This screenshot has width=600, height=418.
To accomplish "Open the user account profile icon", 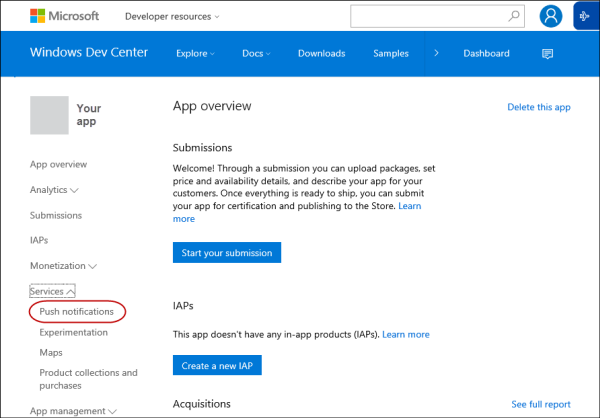I will coord(550,16).
